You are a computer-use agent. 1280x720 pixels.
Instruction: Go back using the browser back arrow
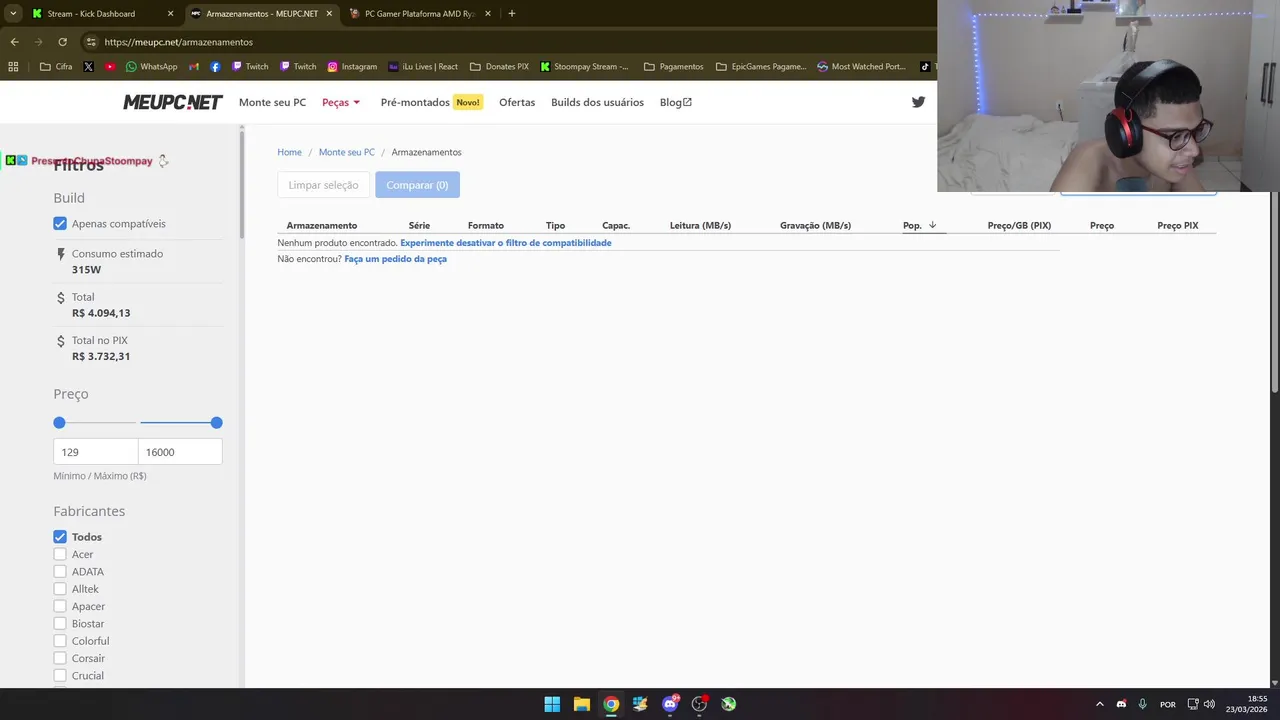14,42
